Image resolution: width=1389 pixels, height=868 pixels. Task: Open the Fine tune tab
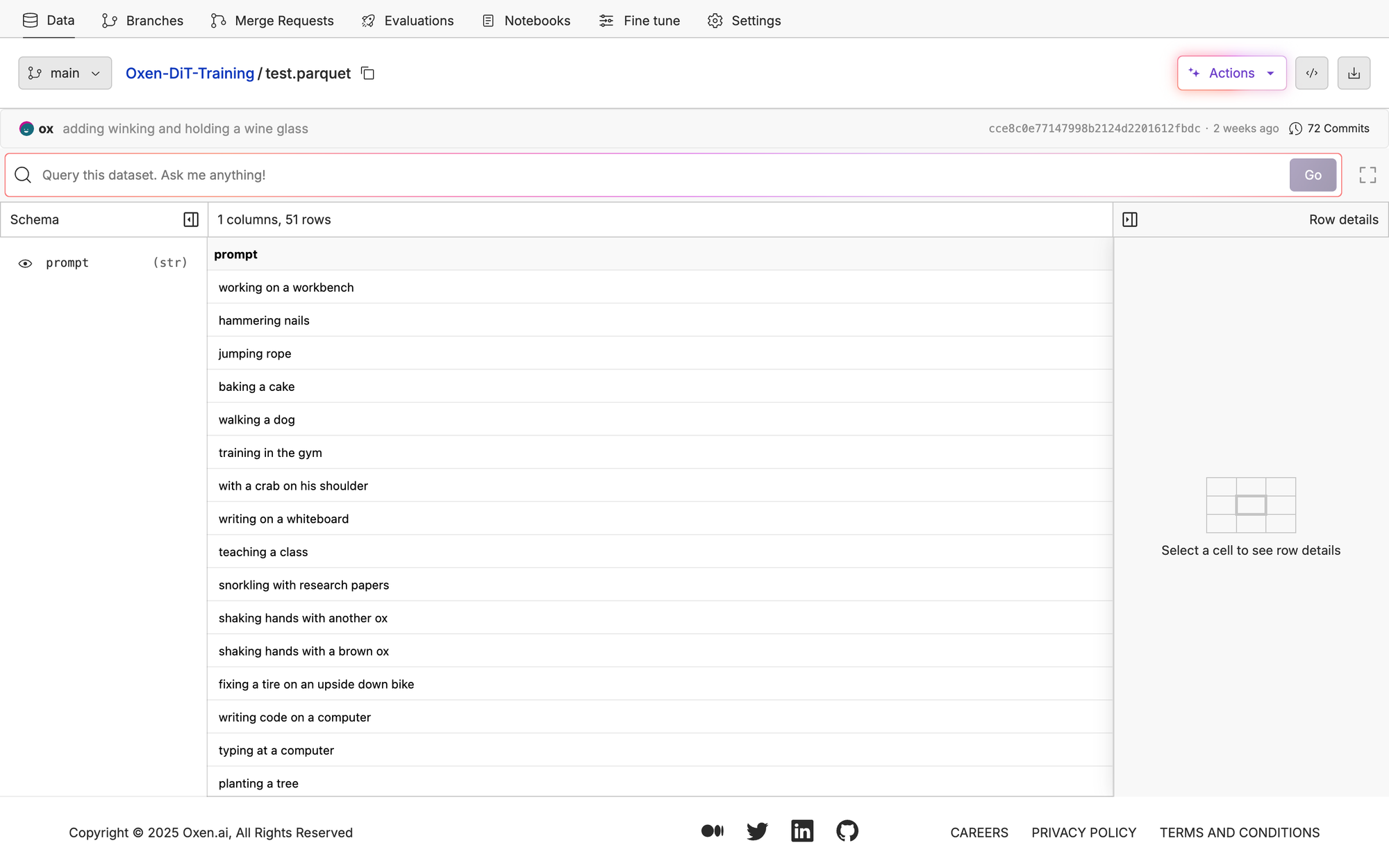pyautogui.click(x=640, y=20)
